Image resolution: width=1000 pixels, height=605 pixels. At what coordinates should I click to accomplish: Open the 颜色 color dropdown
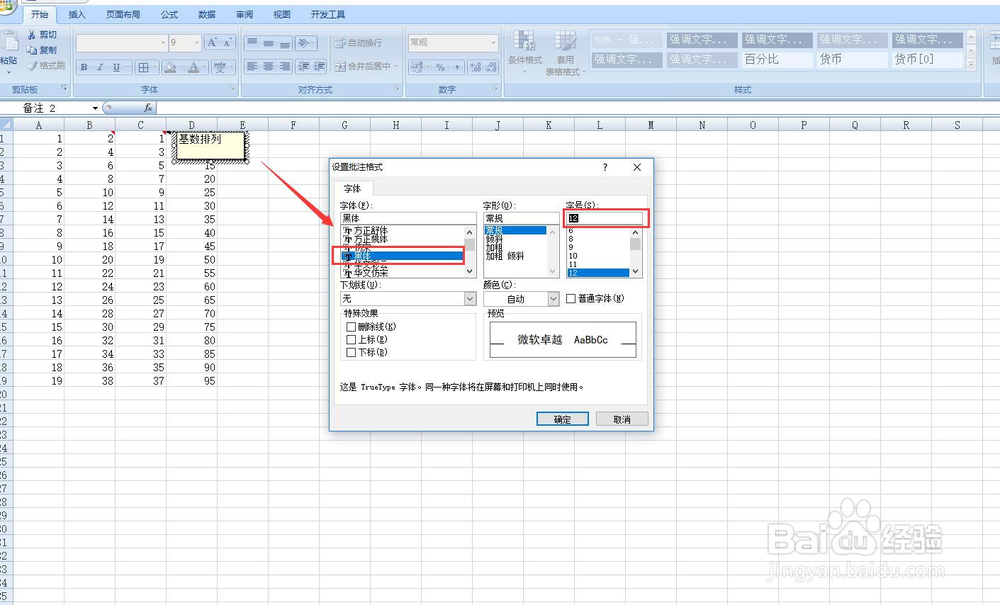point(553,298)
